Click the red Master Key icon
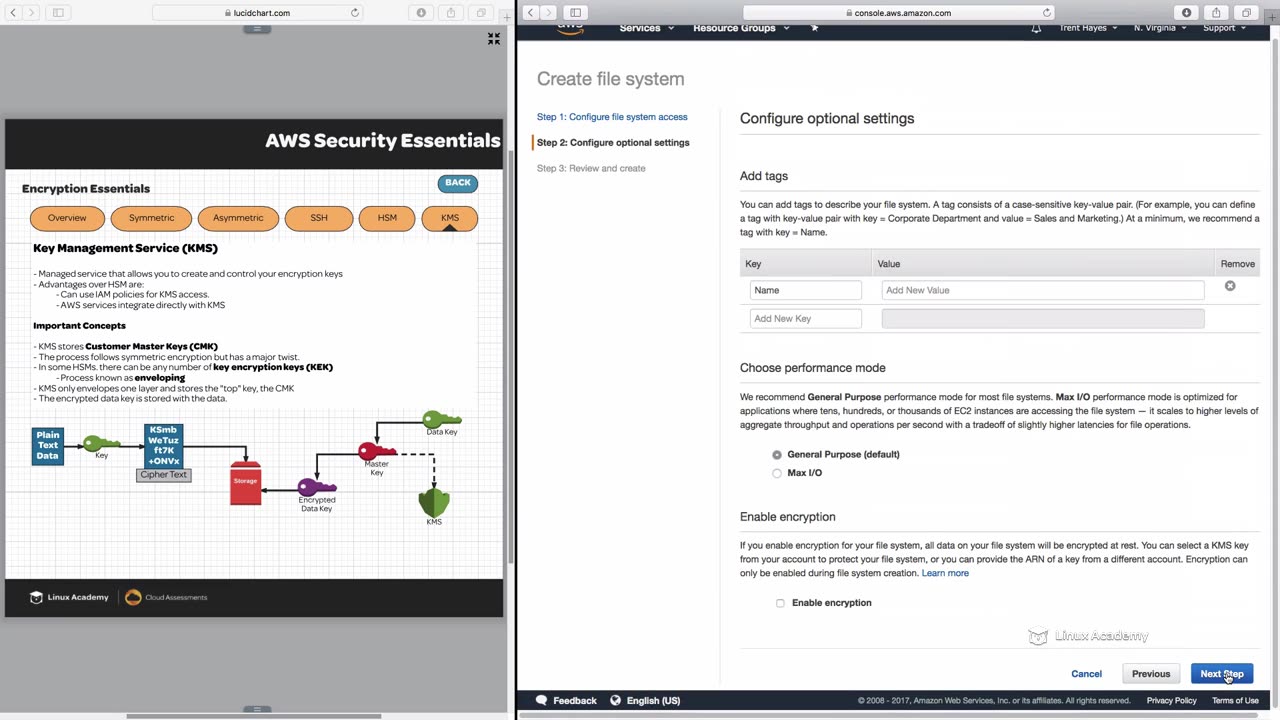The width and height of the screenshot is (1280, 720). tap(377, 451)
